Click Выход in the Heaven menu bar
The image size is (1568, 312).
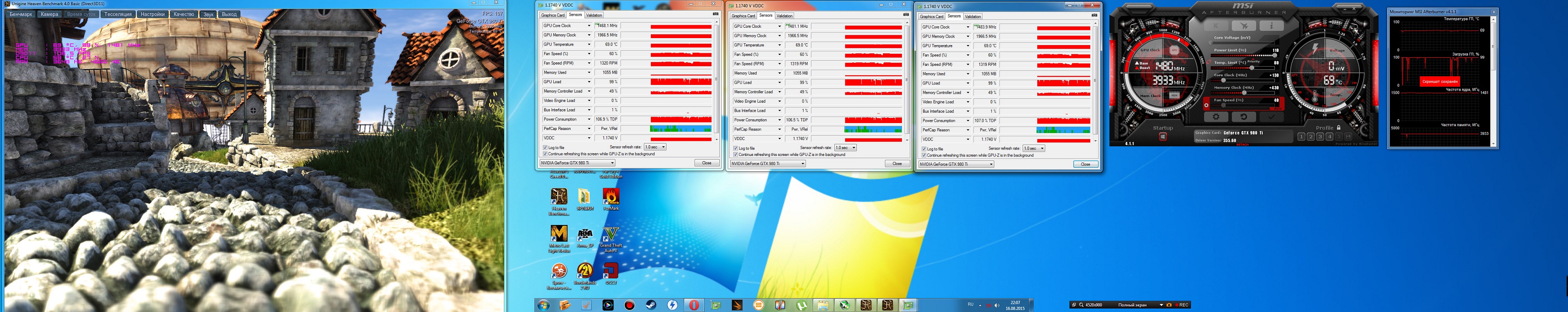click(229, 14)
